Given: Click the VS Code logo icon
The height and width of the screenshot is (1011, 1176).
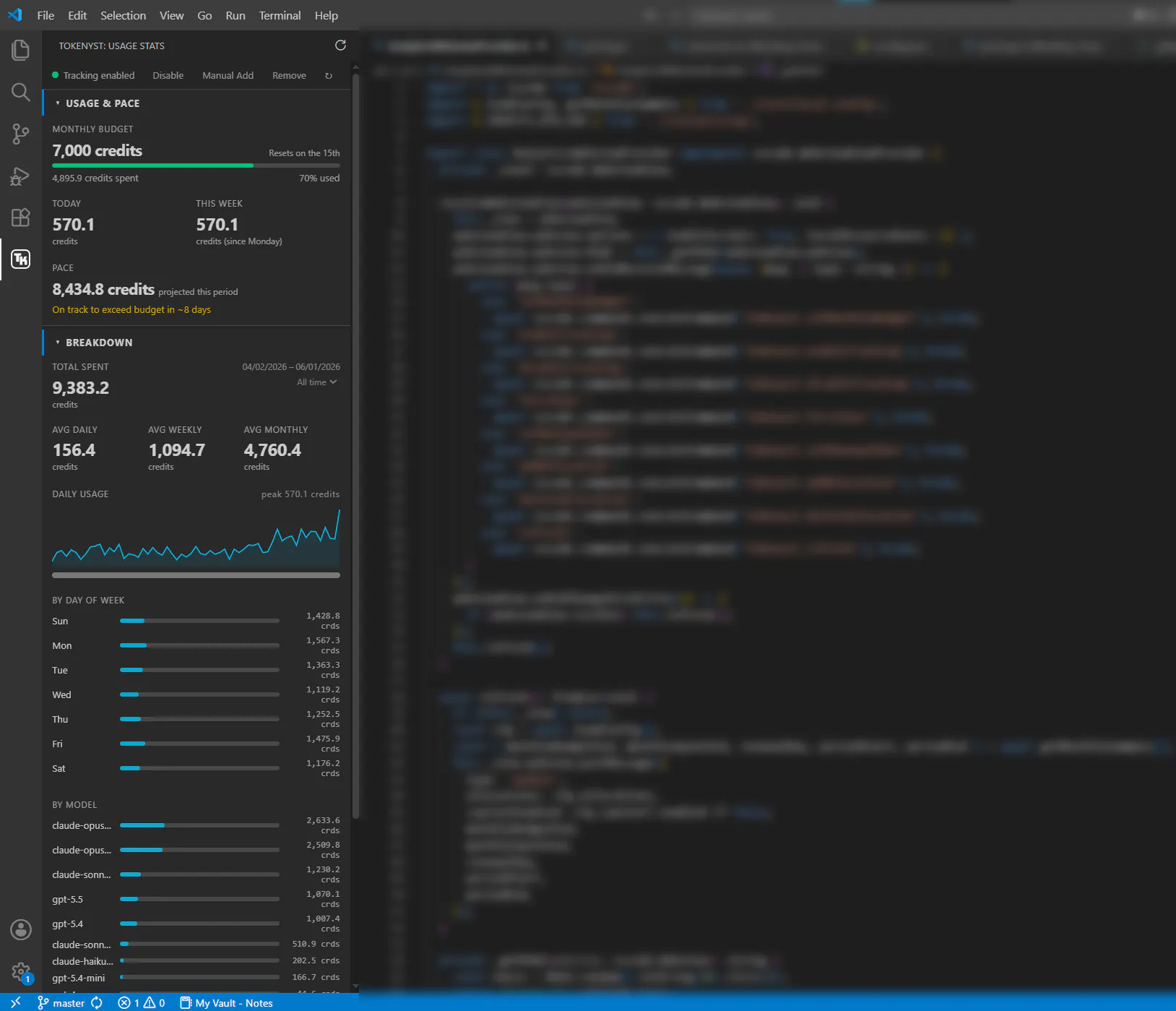Looking at the screenshot, I should pos(15,15).
